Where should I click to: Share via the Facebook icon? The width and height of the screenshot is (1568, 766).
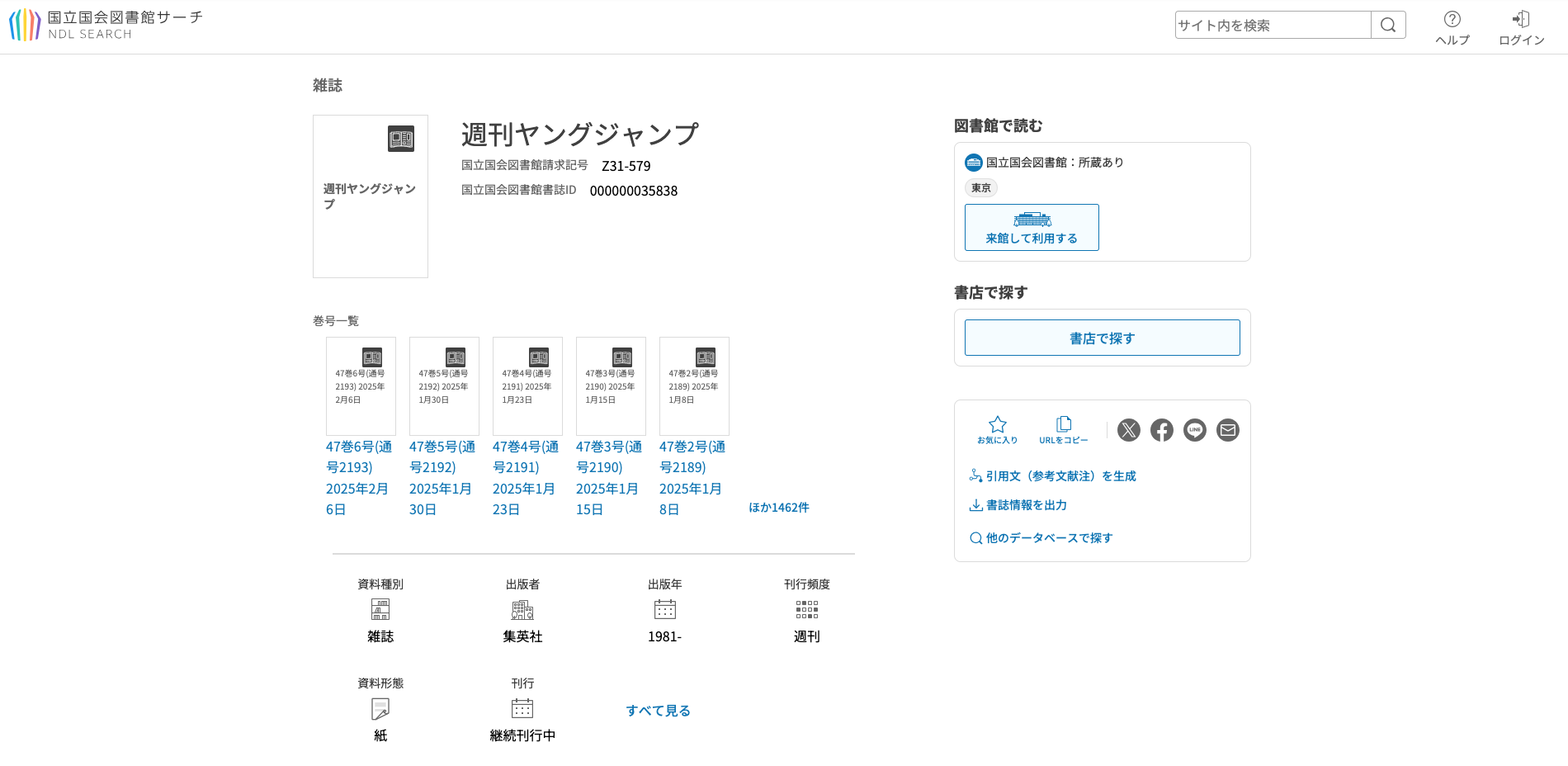pos(1161,430)
